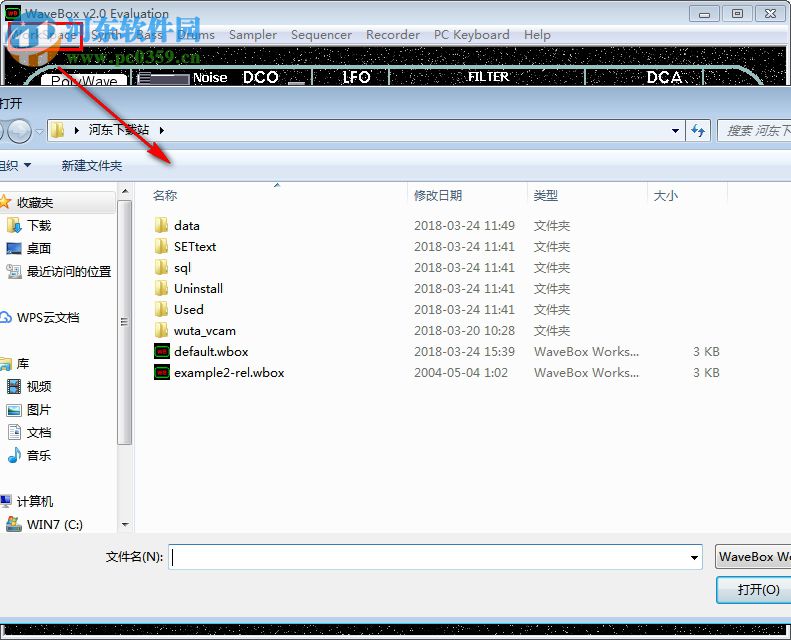
Task: Open Recorder menu in WaveBox
Action: [393, 35]
